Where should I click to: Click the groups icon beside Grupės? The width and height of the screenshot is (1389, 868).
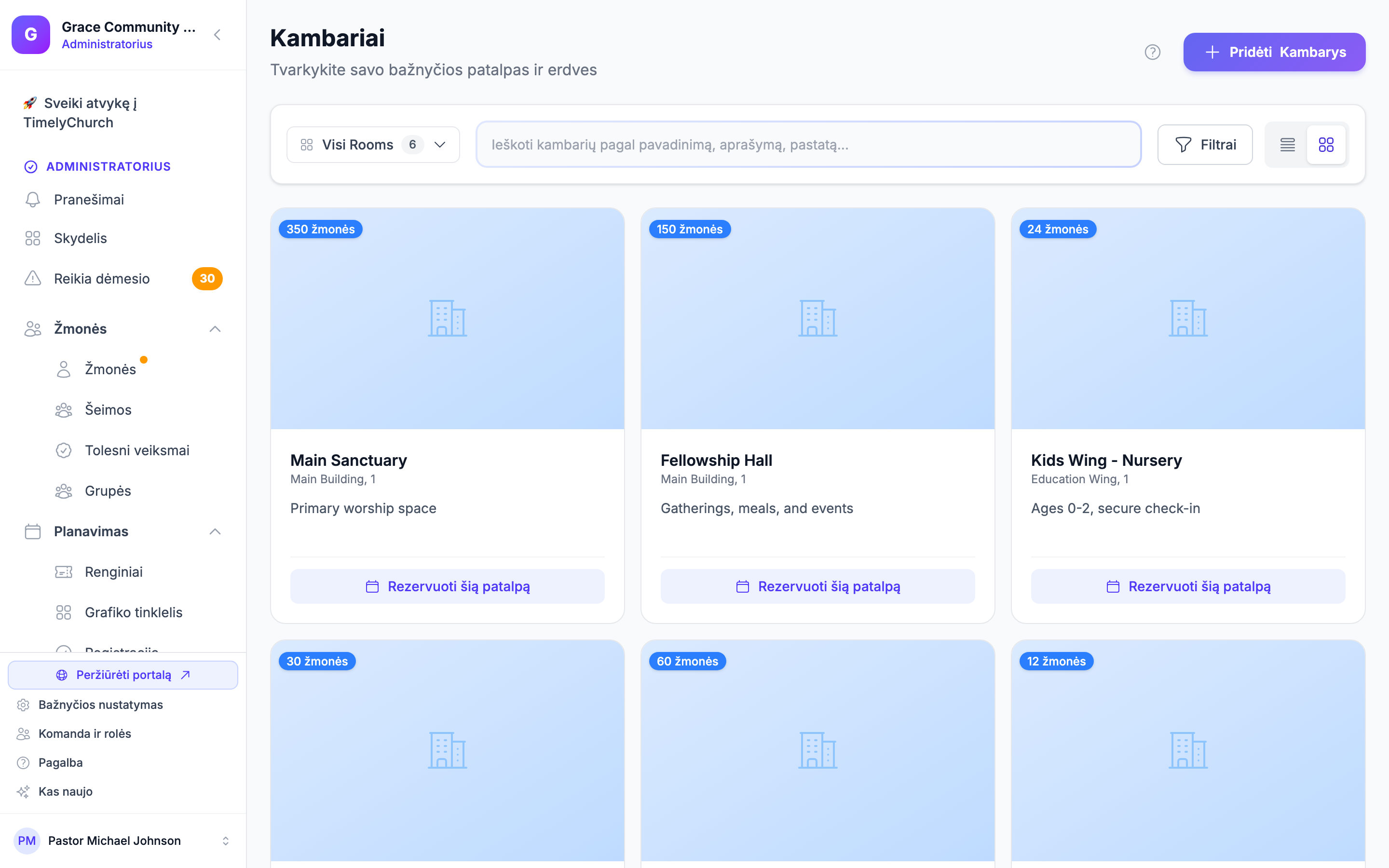click(x=64, y=491)
